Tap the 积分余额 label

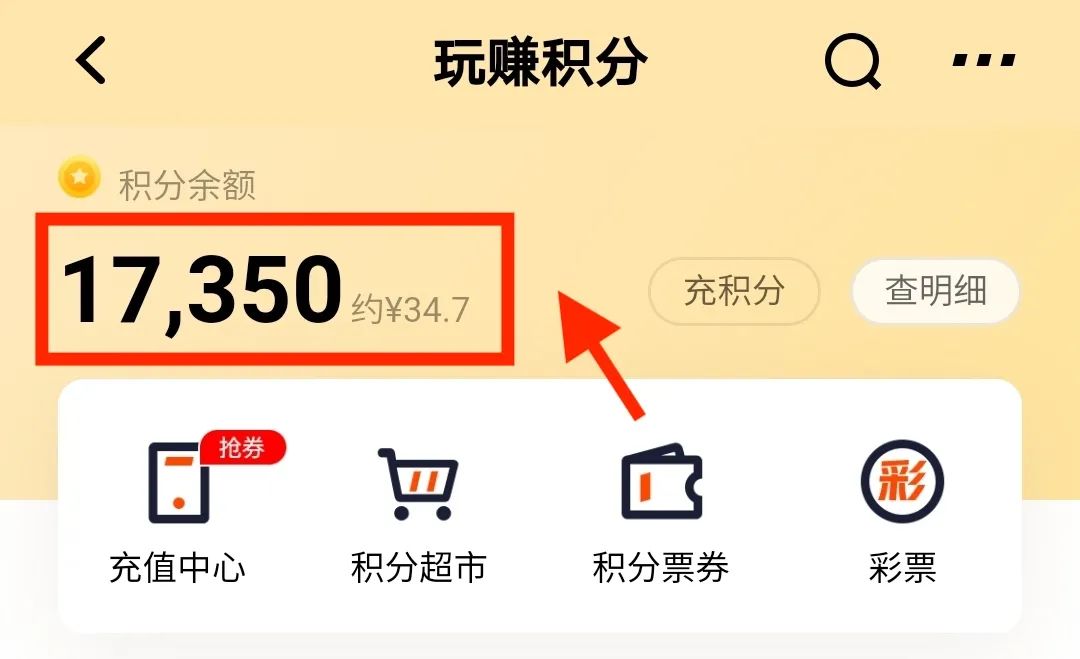tap(187, 185)
